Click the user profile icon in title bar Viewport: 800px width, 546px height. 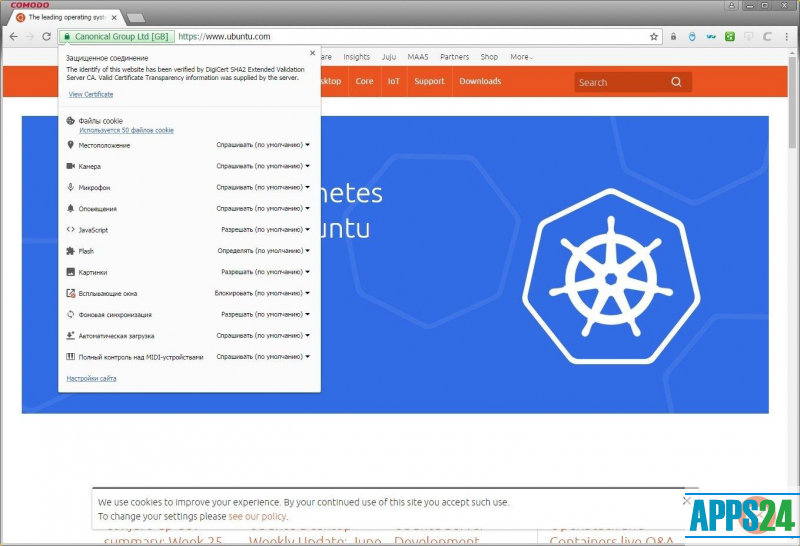click(x=732, y=5)
